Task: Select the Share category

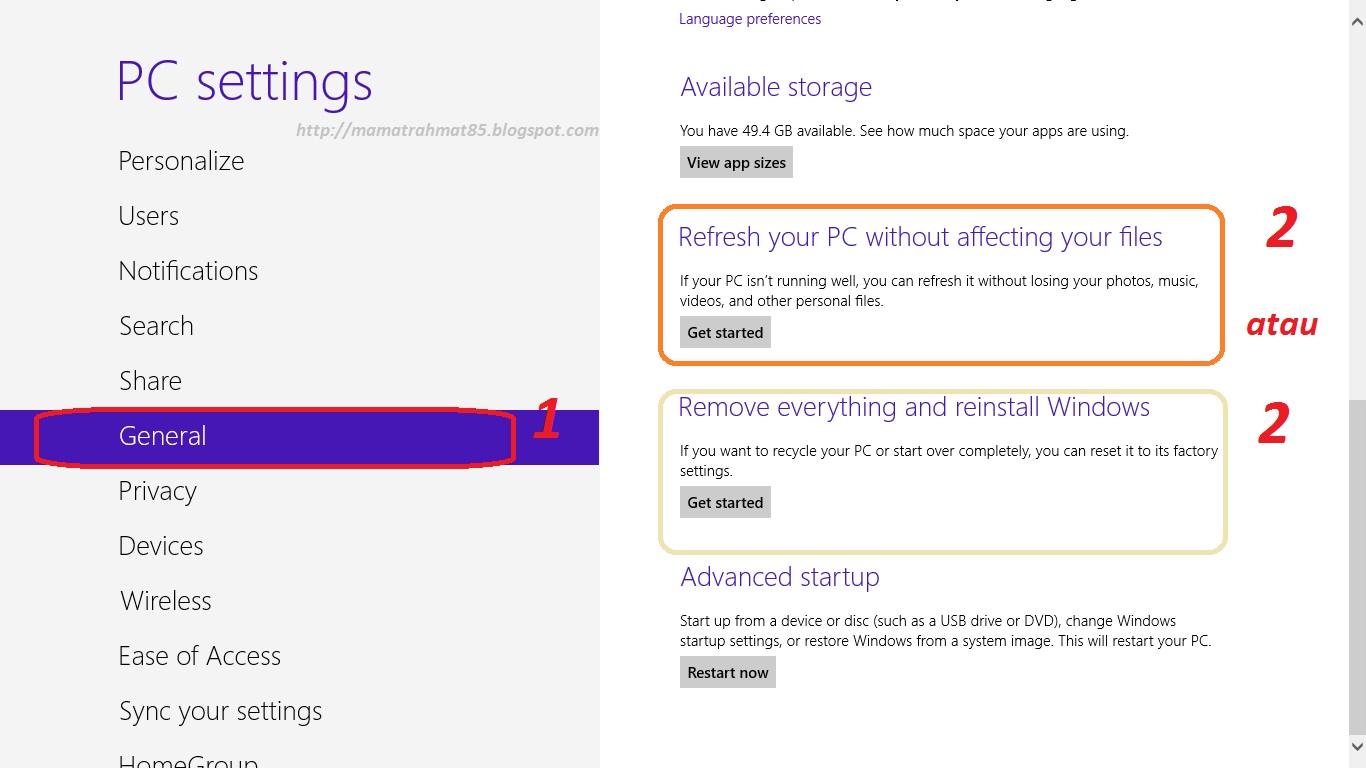Action: pyautogui.click(x=150, y=381)
